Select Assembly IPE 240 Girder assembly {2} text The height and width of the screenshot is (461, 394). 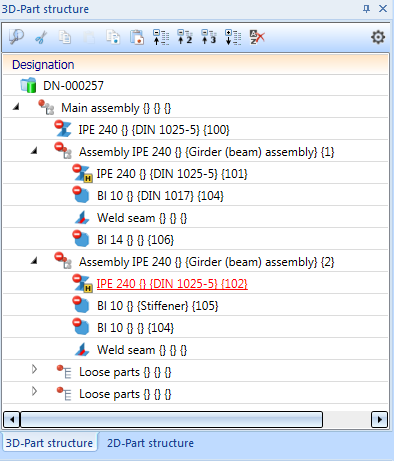(x=207, y=262)
